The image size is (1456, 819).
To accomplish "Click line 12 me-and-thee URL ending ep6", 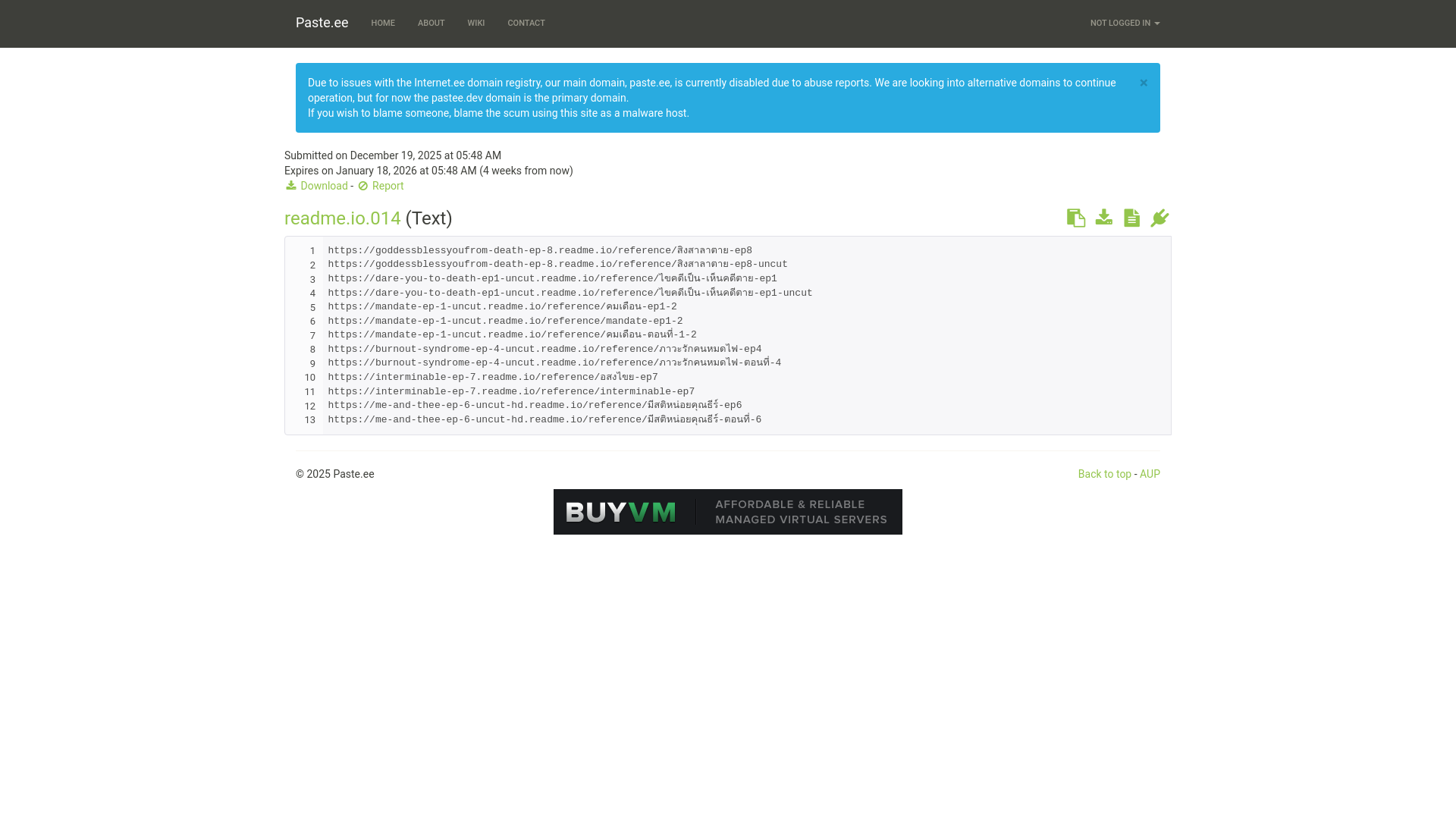I will 535,406.
